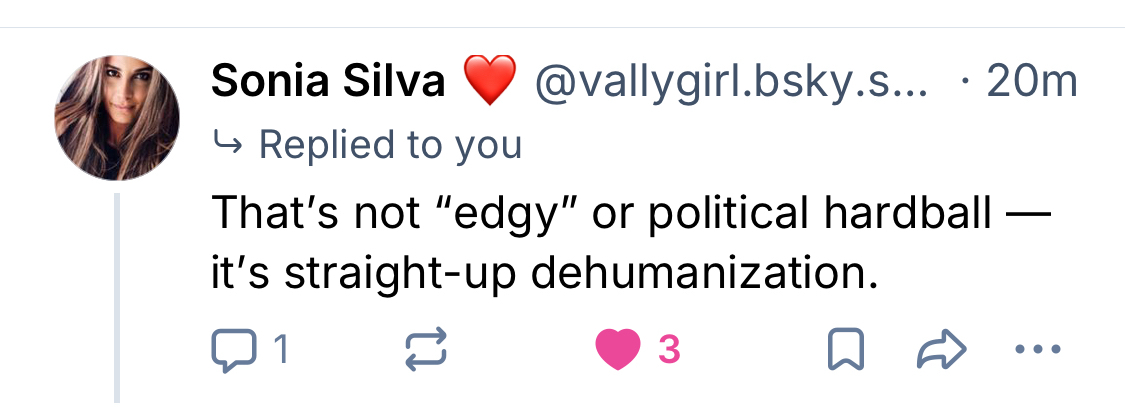
Task: Unlike the post via pink heart
Action: coord(615,349)
